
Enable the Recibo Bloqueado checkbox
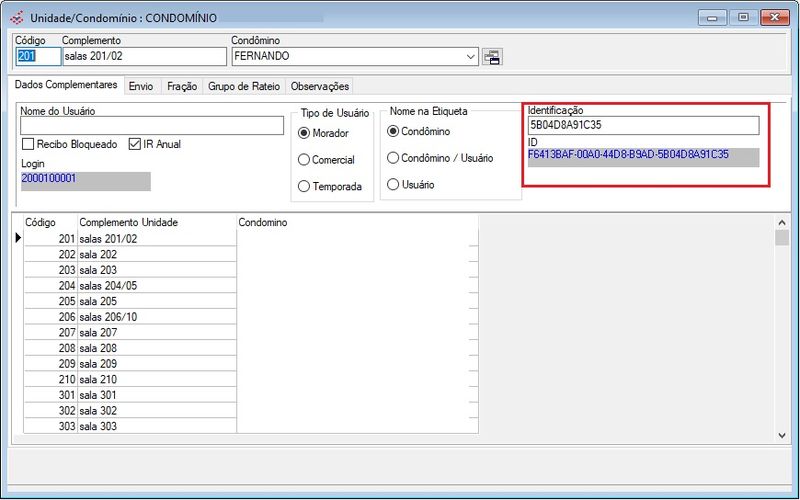coord(28,144)
